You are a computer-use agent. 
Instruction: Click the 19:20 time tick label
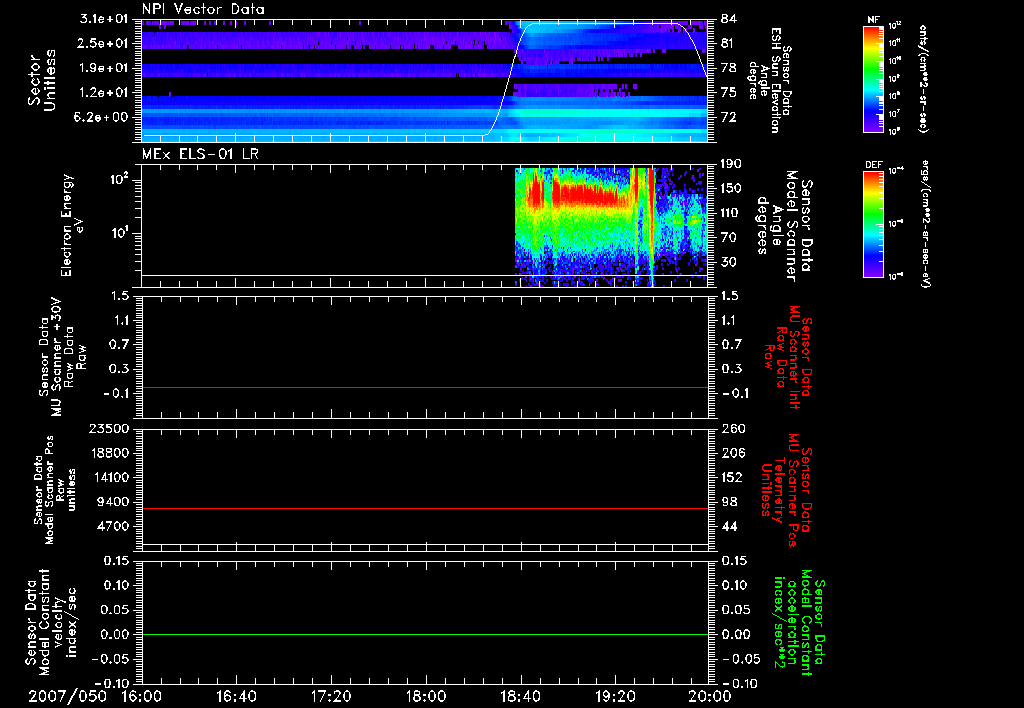pos(614,695)
